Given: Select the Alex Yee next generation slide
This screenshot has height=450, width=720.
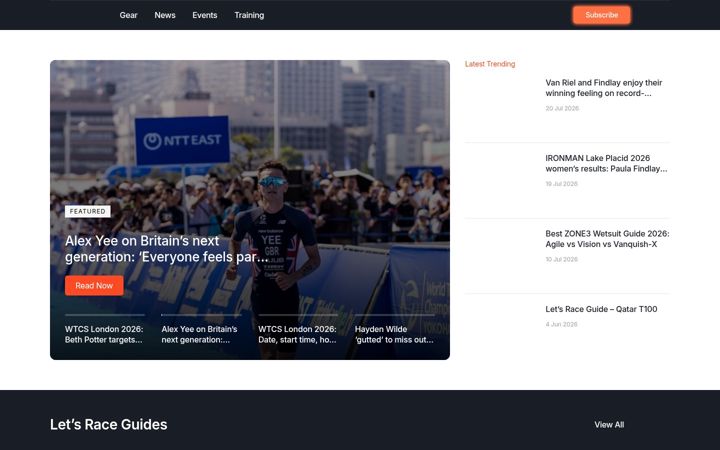Looking at the screenshot, I should tap(201, 334).
